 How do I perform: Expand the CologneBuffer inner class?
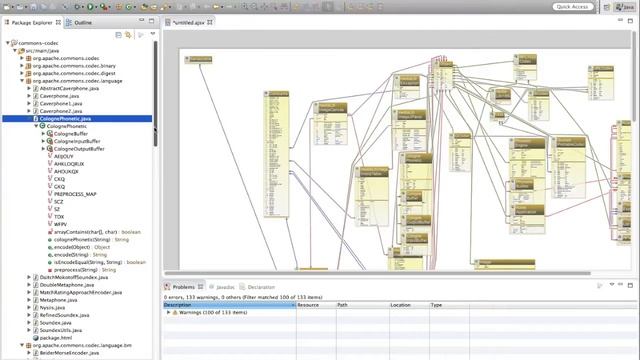tap(43, 133)
